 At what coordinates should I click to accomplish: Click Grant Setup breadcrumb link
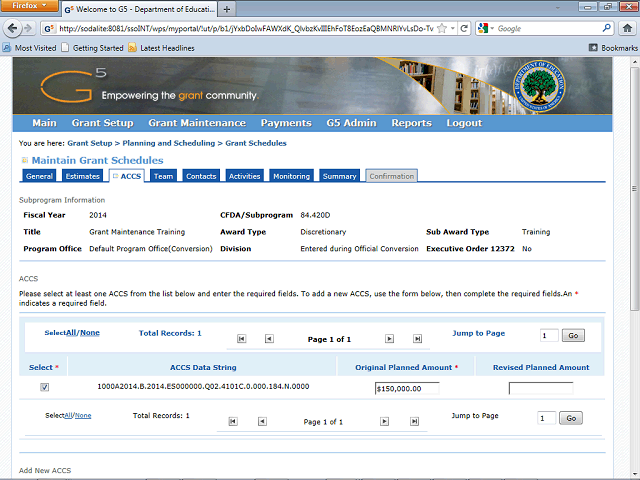point(90,143)
